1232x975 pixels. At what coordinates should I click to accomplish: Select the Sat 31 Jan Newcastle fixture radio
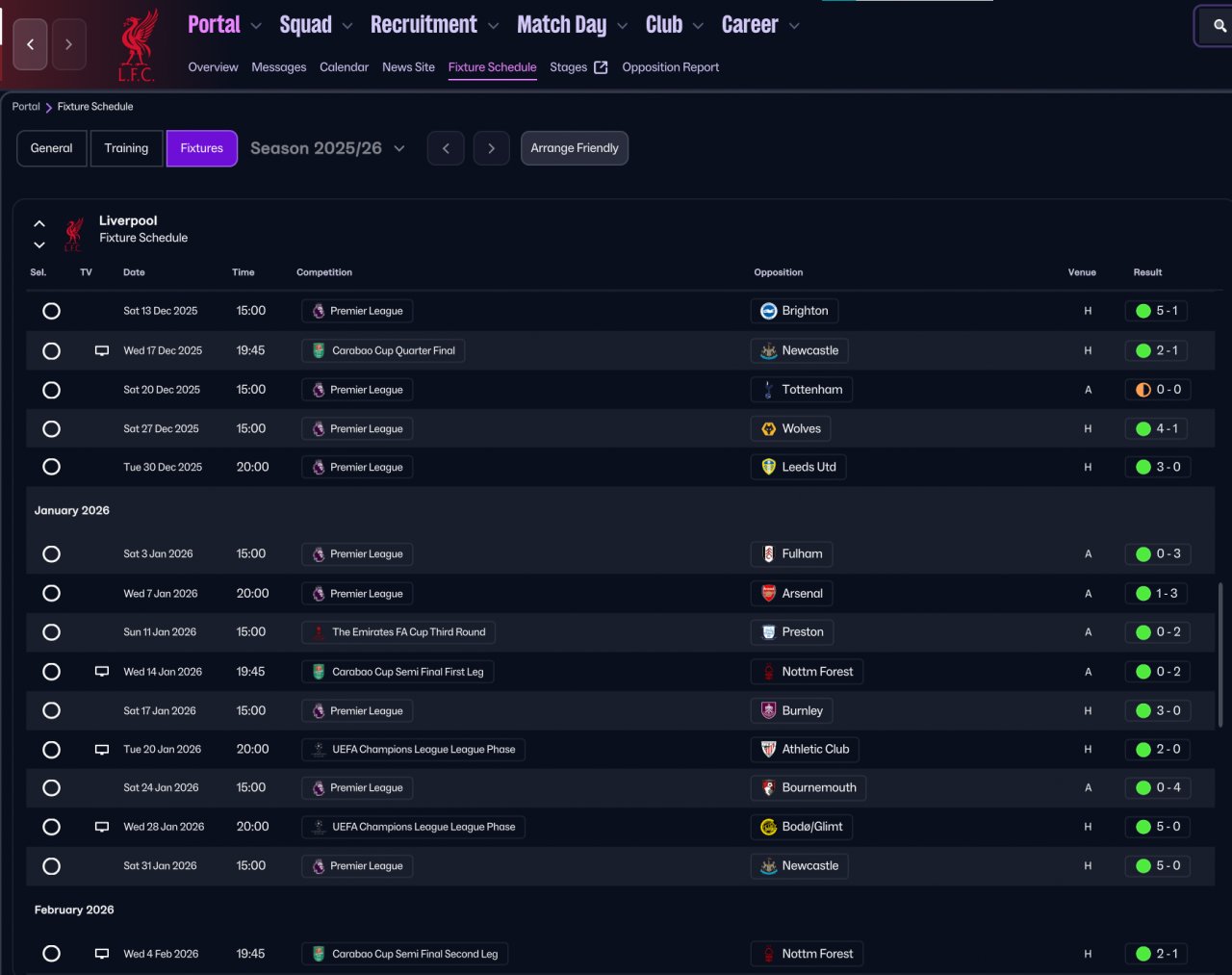tap(52, 866)
